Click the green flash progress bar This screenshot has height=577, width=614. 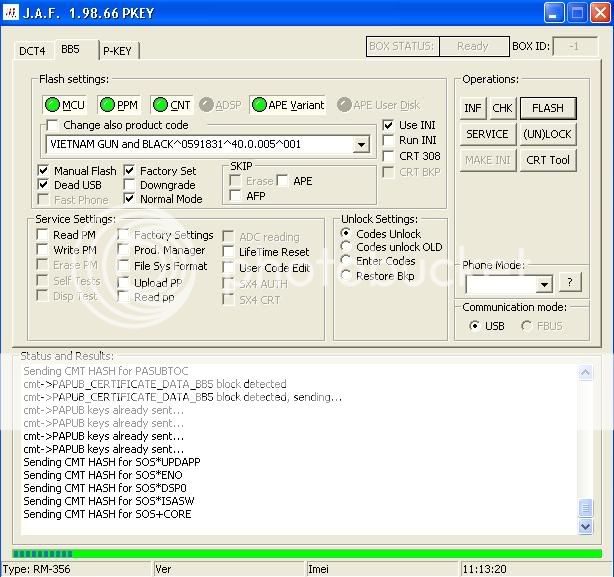point(306,553)
